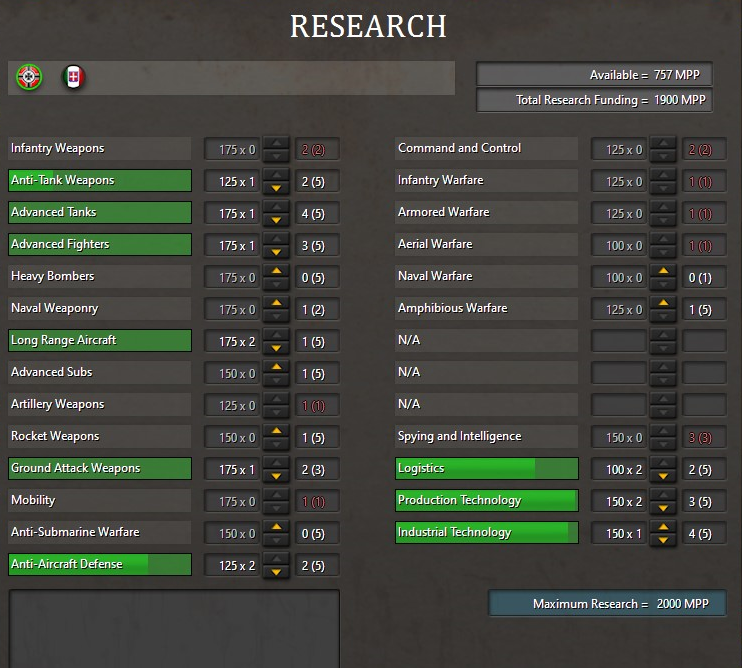Select the Command and Control research row
Image resolution: width=742 pixels, height=668 pixels.
click(x=487, y=149)
